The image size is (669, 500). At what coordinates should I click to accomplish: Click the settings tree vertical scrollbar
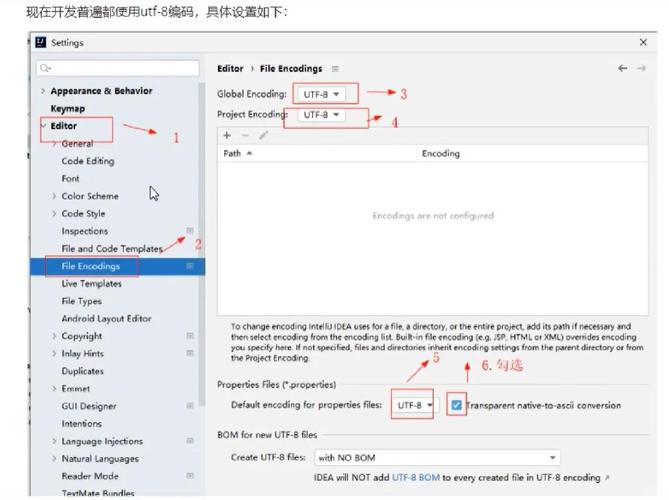coord(202,243)
